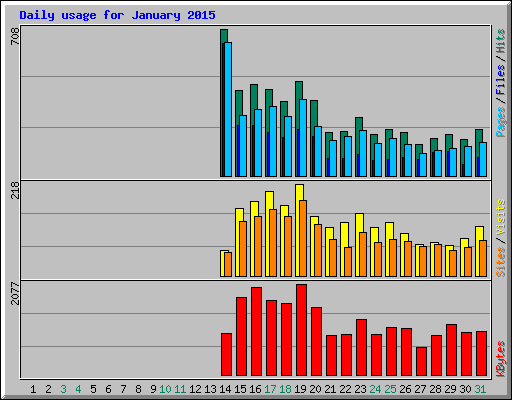
Task: Click the red KBytes bar for day 19
Action: [301, 330]
